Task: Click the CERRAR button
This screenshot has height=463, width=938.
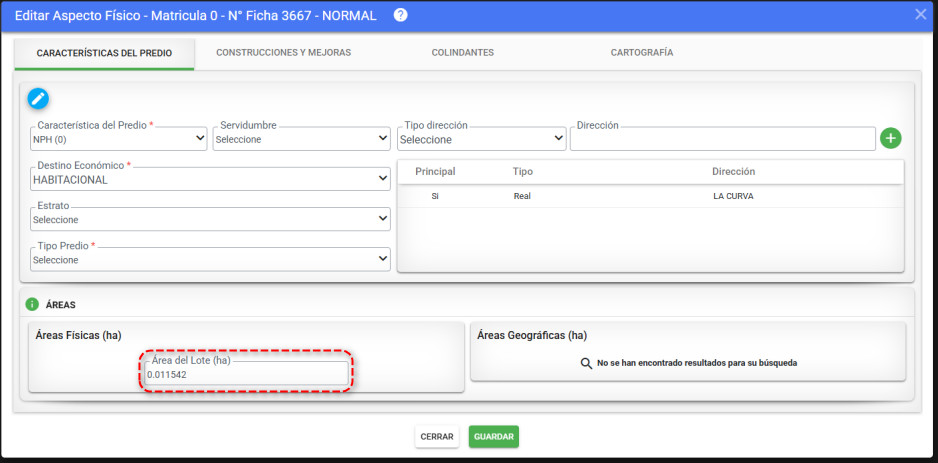Action: click(437, 437)
